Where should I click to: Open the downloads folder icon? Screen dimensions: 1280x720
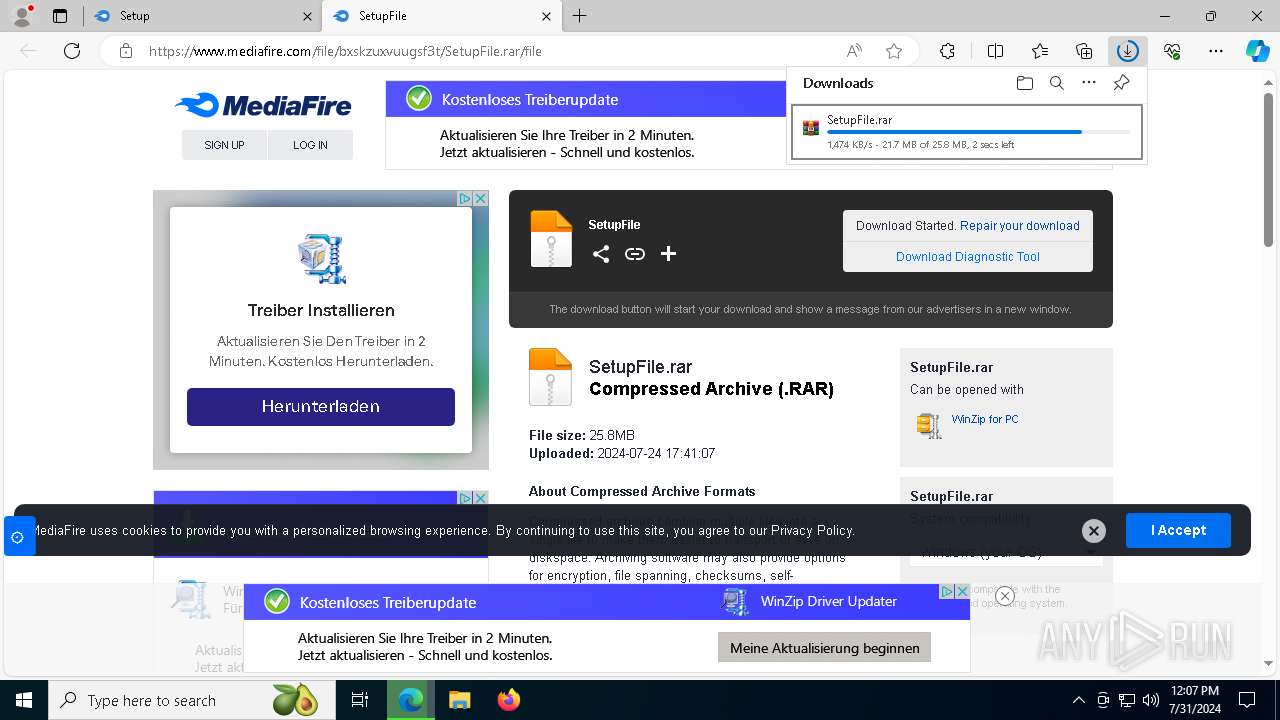pyautogui.click(x=1025, y=83)
